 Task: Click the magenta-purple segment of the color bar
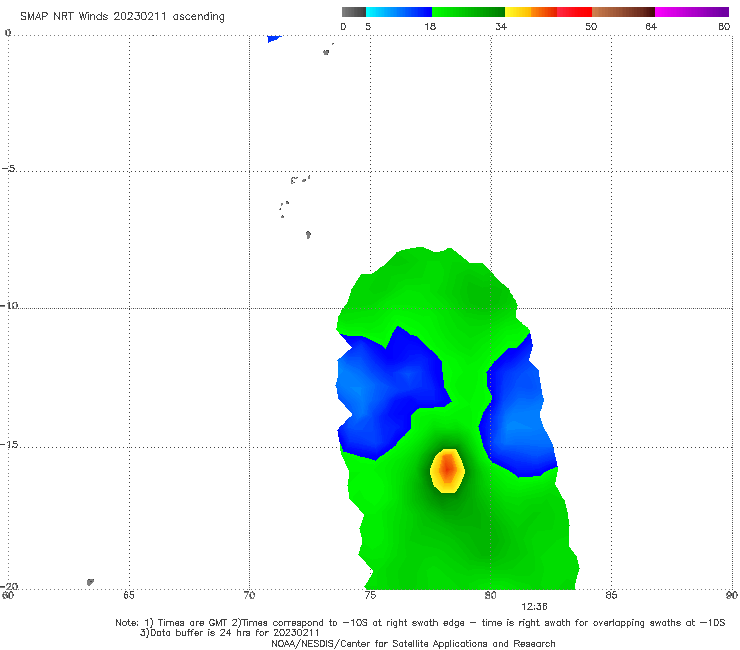692,12
